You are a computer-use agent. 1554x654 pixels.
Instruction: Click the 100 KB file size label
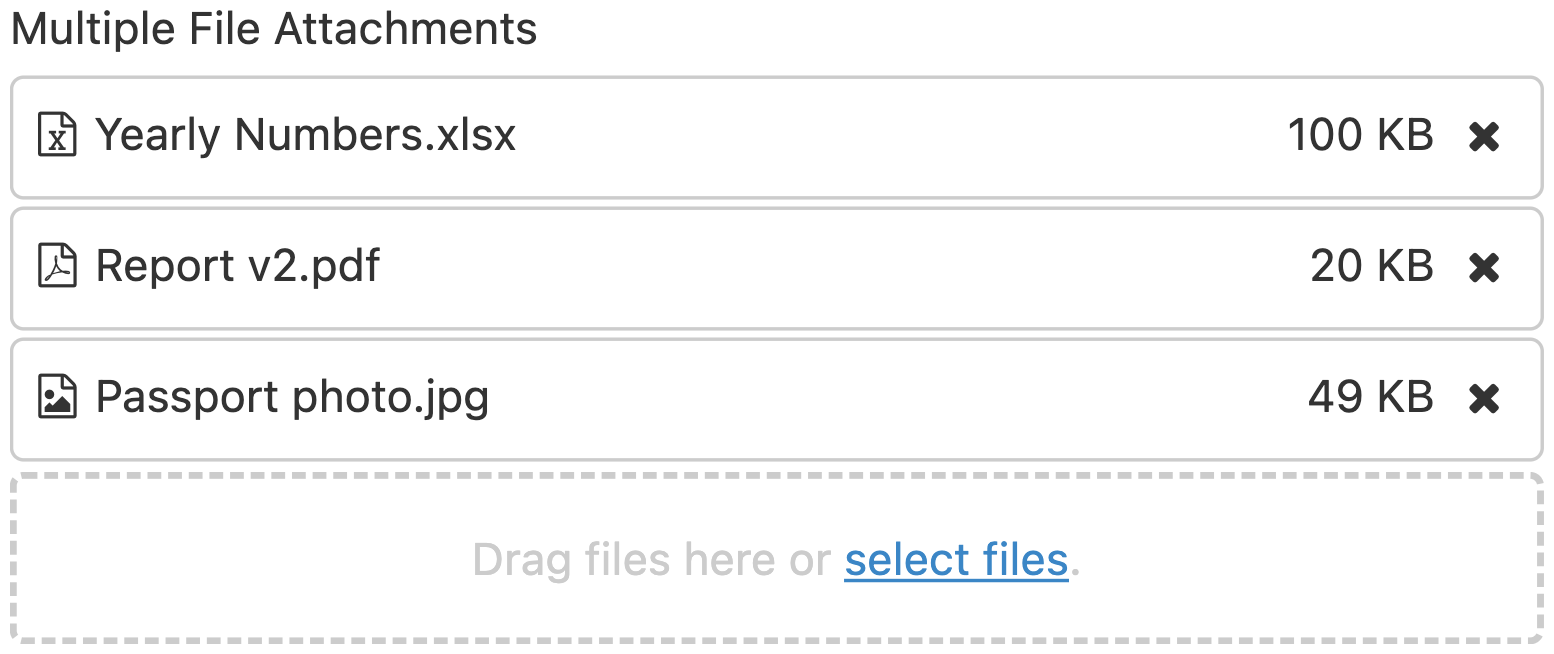click(x=1360, y=136)
